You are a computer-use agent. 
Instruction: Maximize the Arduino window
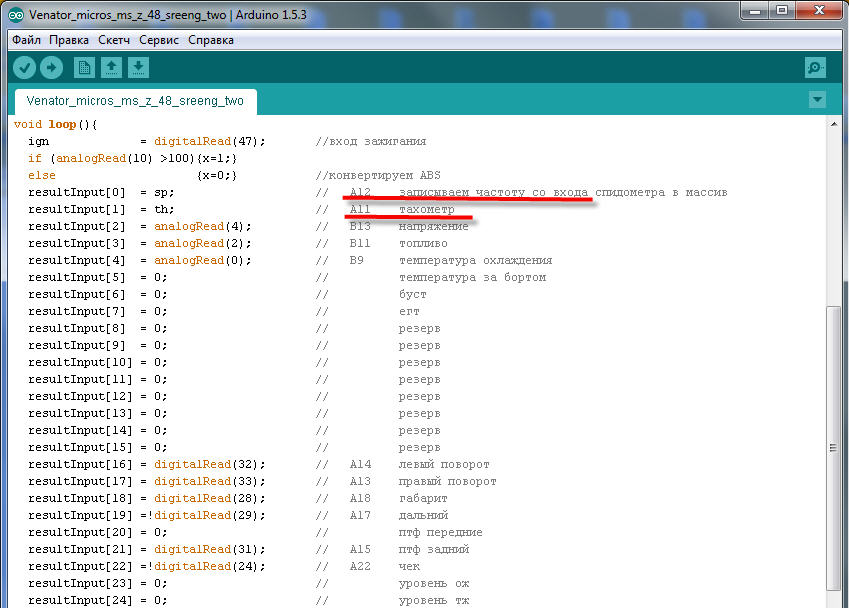pyautogui.click(x=780, y=11)
